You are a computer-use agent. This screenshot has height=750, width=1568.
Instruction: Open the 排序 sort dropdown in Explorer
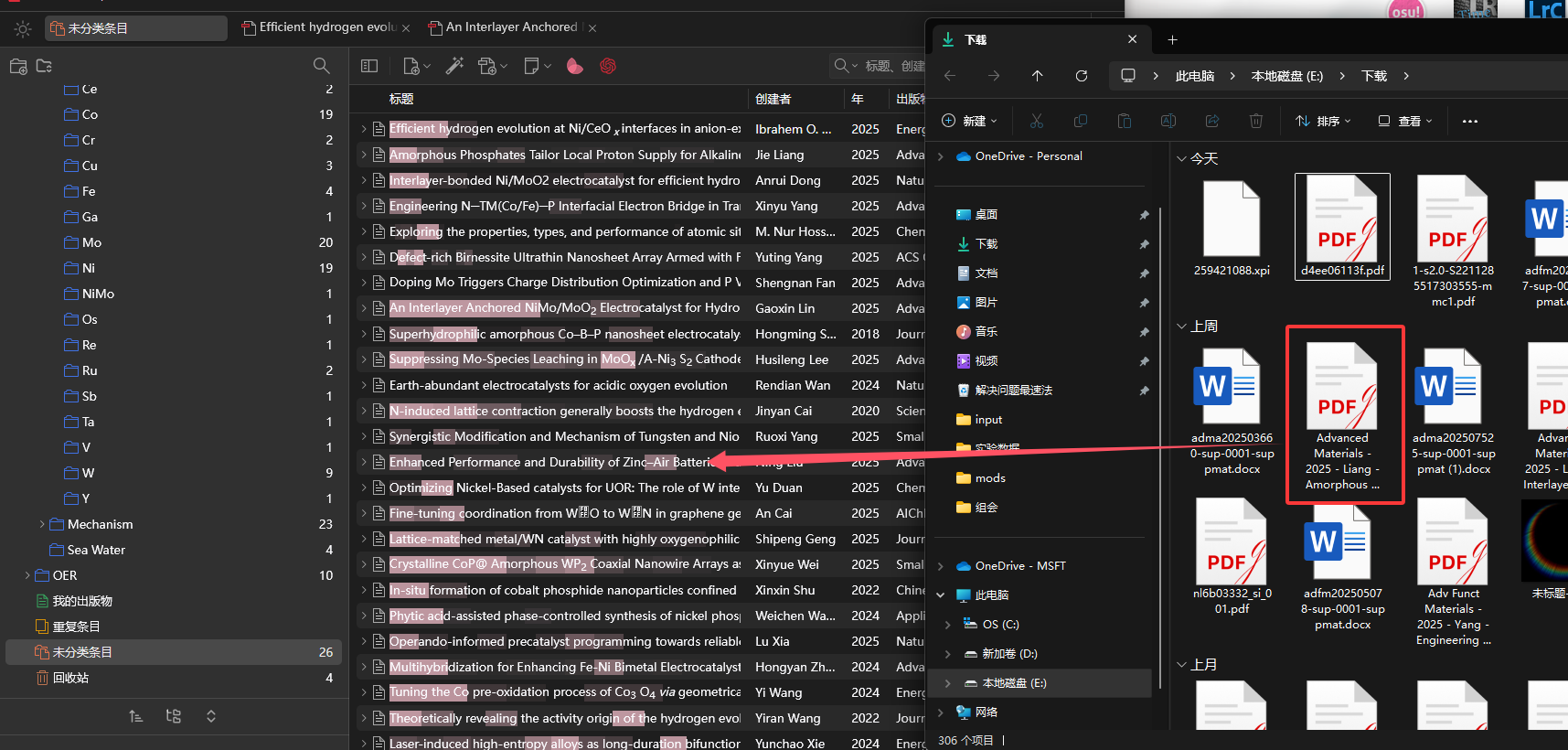coord(1323,121)
